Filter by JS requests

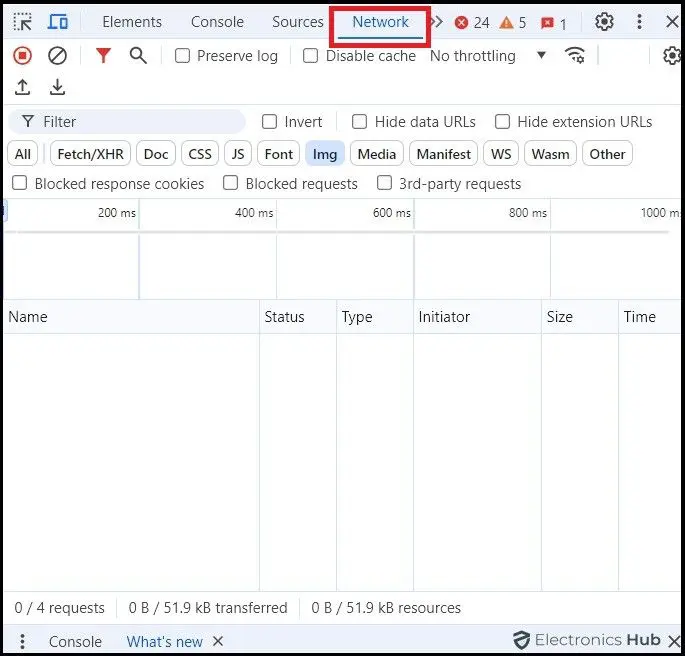(238, 154)
